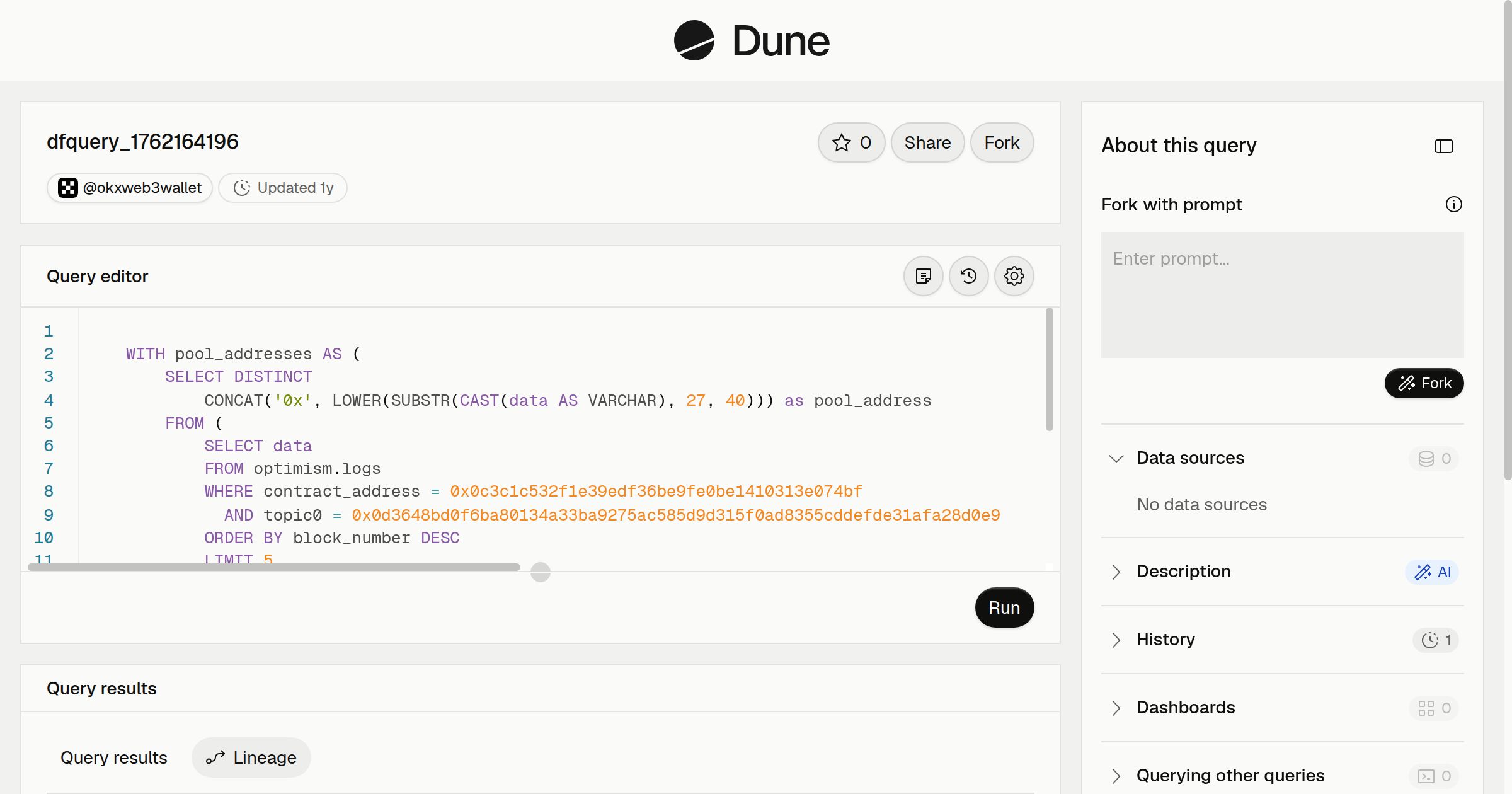Click the horizontal scrollbar of the editor
1512x794 pixels.
274,567
